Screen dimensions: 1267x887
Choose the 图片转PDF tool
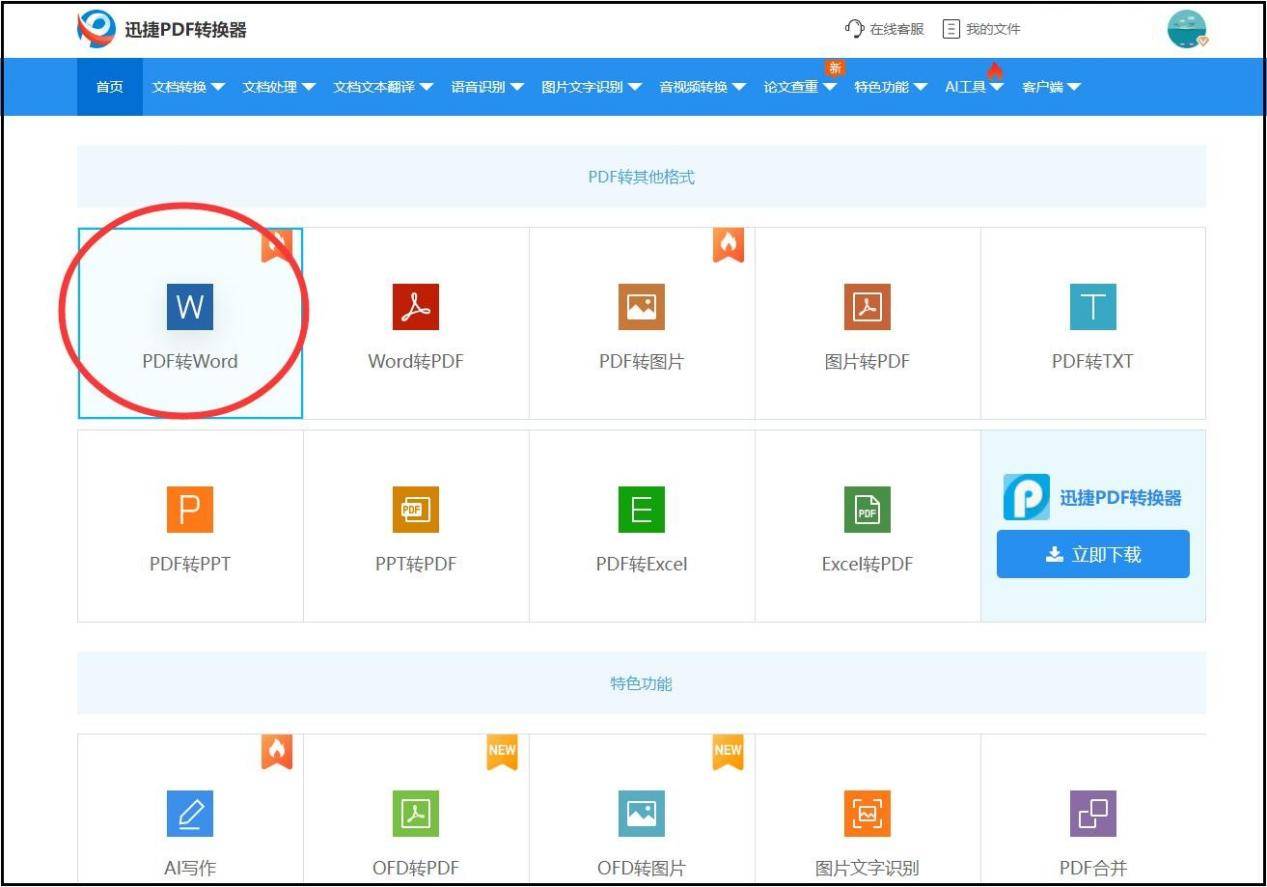[x=867, y=322]
